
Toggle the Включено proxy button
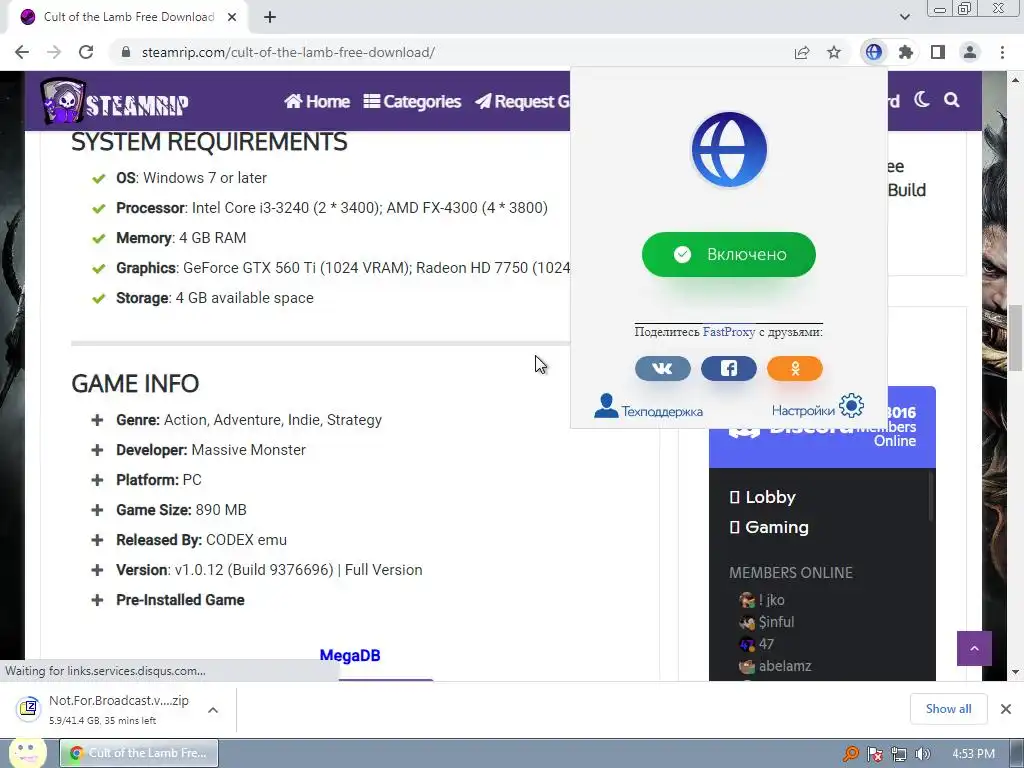point(729,254)
